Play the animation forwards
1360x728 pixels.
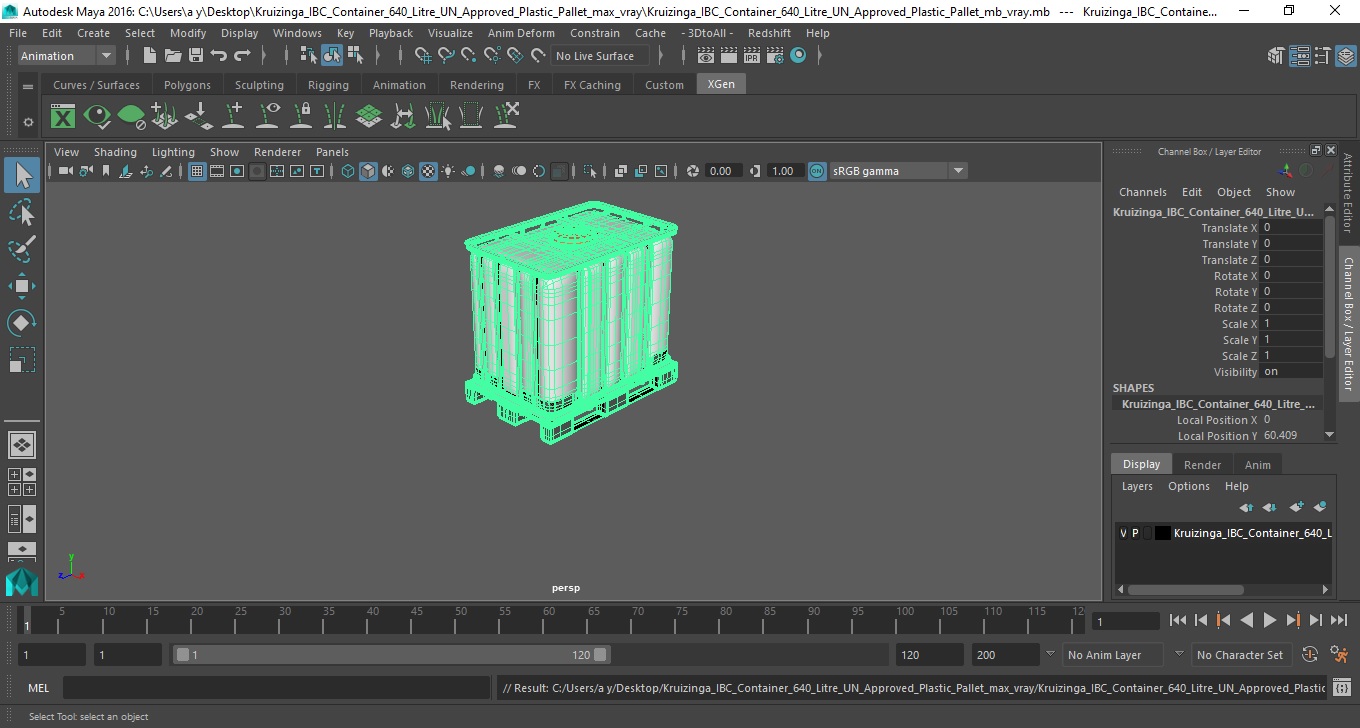pos(1269,620)
